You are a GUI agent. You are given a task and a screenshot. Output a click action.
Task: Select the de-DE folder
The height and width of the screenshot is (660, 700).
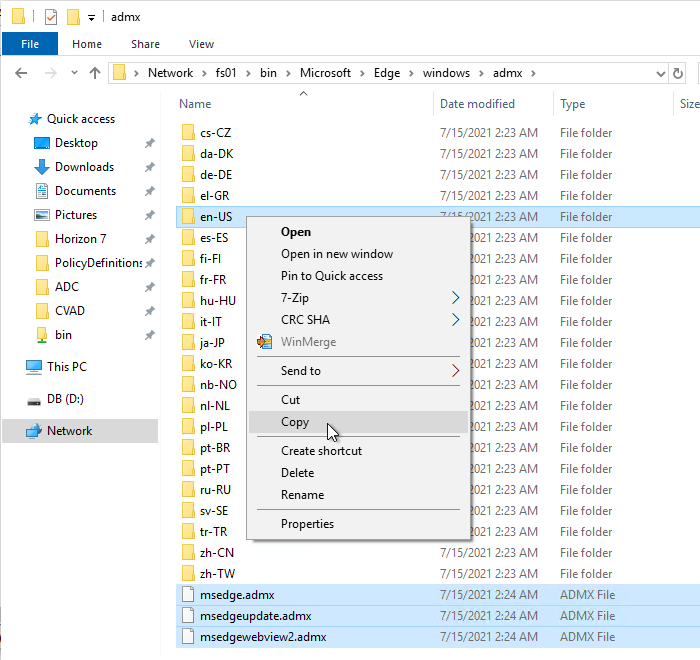(x=216, y=175)
